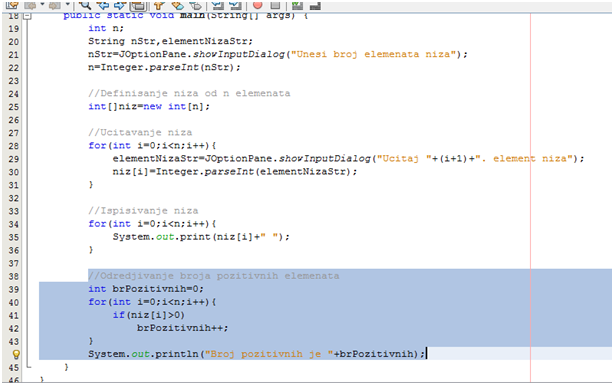Click the comment '//Ucitavanje niza'
614x385 pixels.
[140, 132]
